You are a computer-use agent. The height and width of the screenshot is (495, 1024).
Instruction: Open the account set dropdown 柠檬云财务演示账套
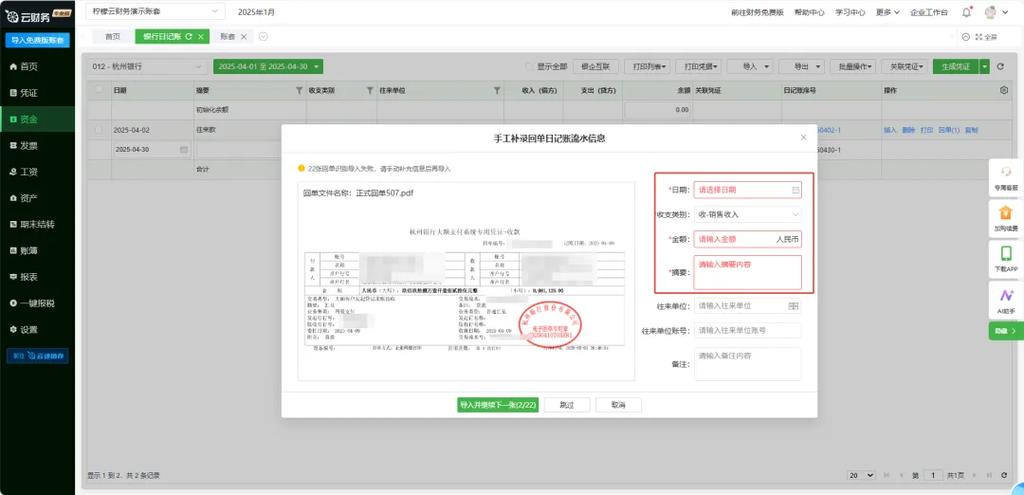point(155,12)
